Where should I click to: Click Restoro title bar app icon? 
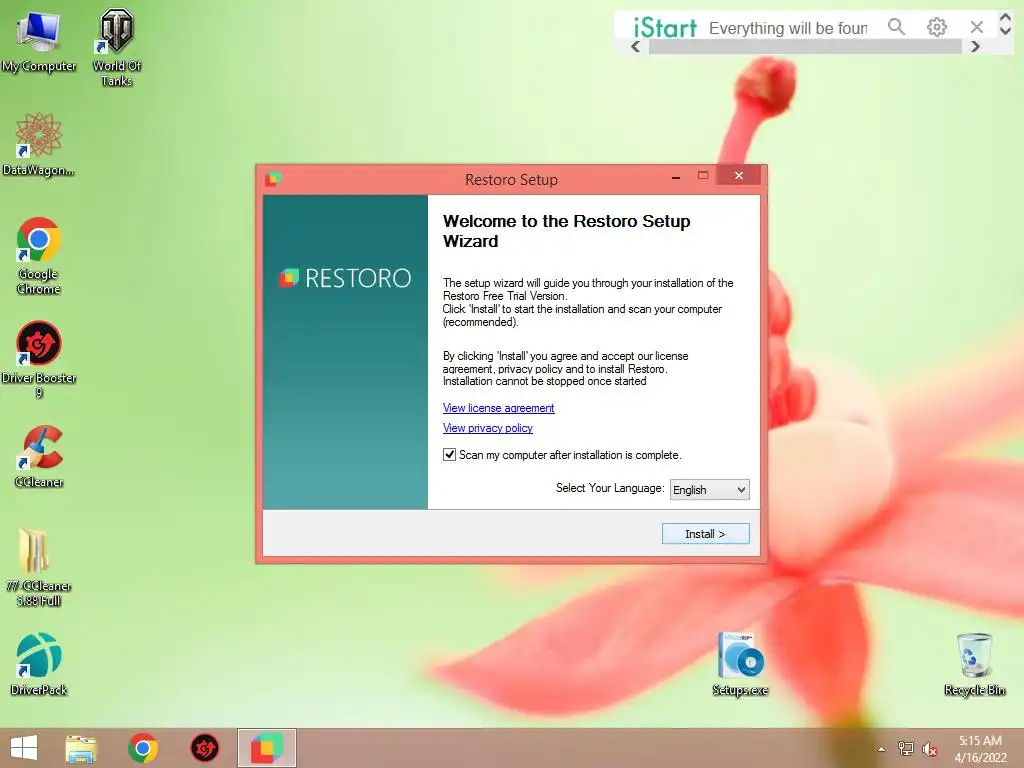click(x=273, y=179)
